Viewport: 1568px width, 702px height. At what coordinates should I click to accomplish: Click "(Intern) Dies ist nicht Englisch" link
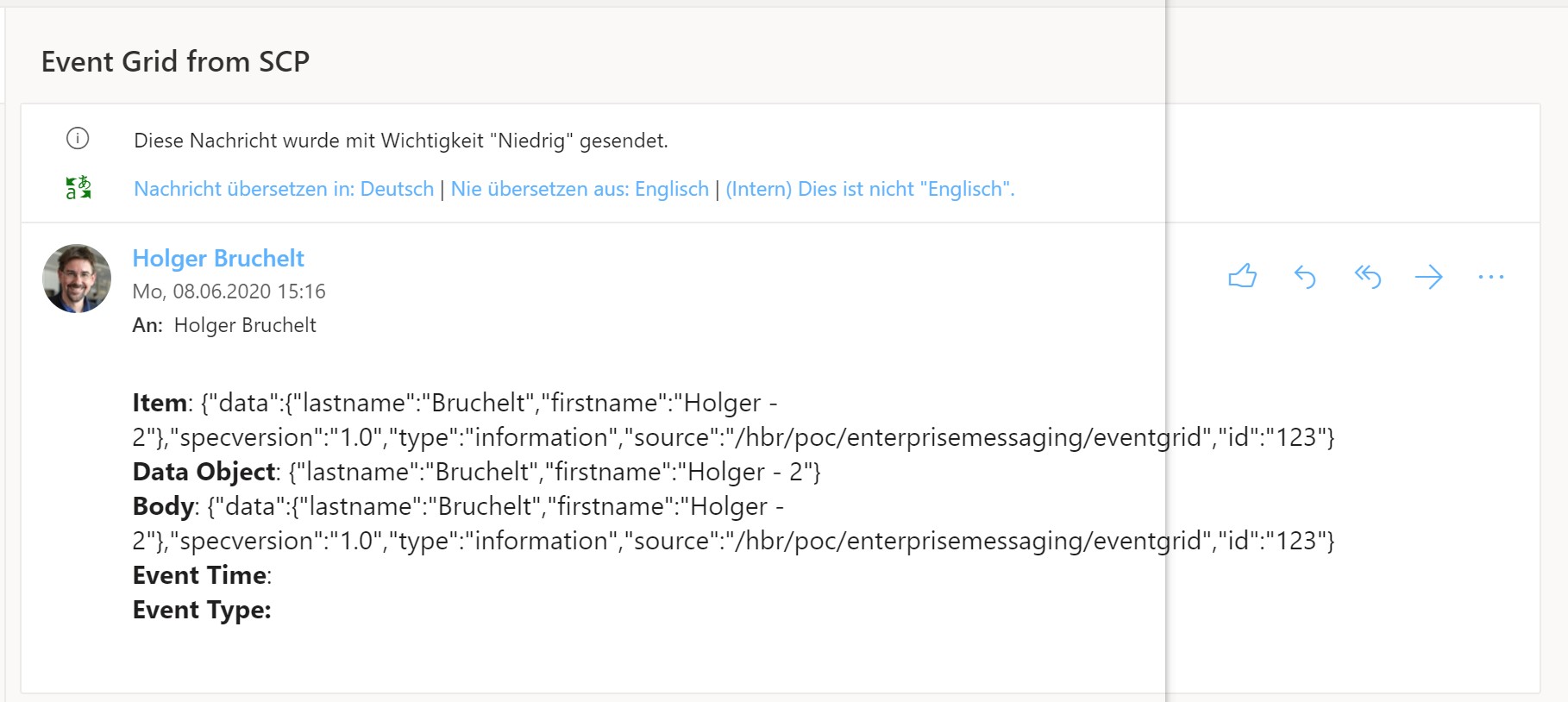point(869,189)
